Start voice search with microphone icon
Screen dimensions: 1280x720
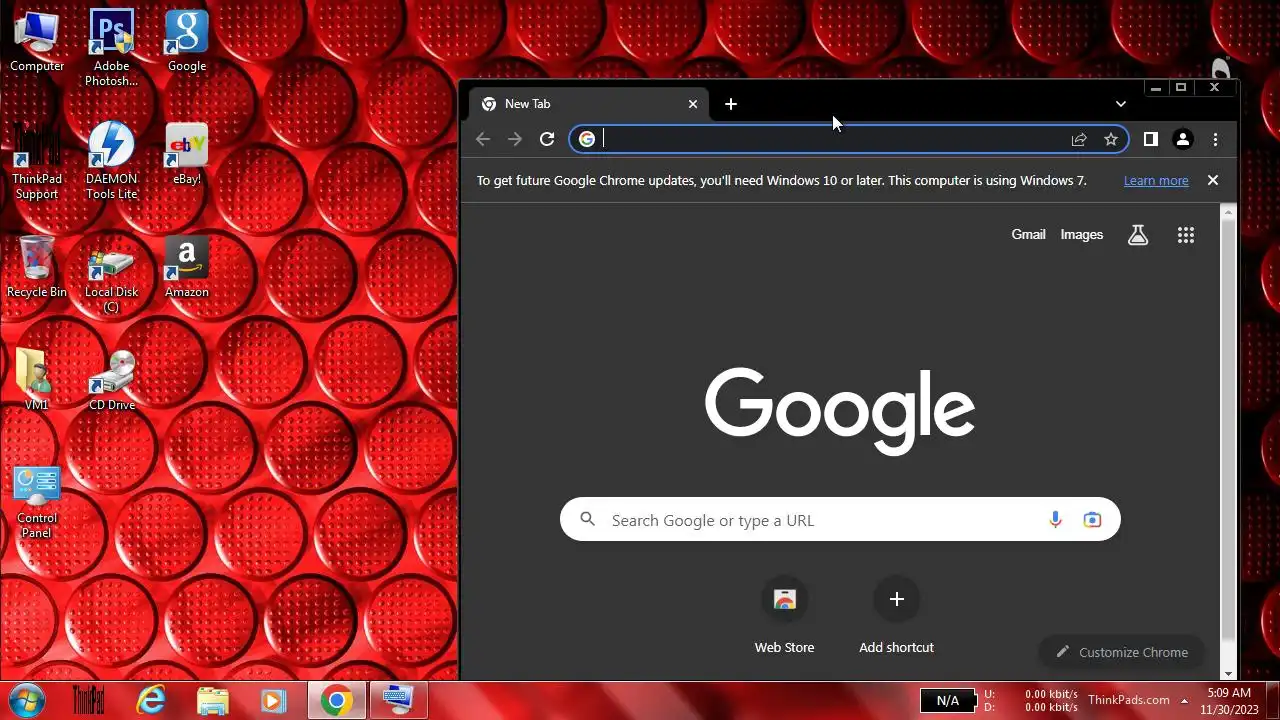coord(1055,520)
